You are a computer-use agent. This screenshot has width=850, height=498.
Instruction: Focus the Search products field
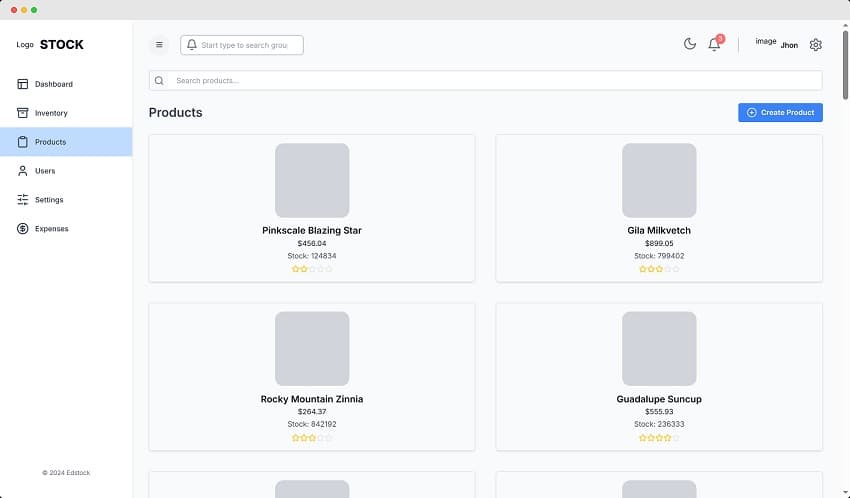(486, 81)
